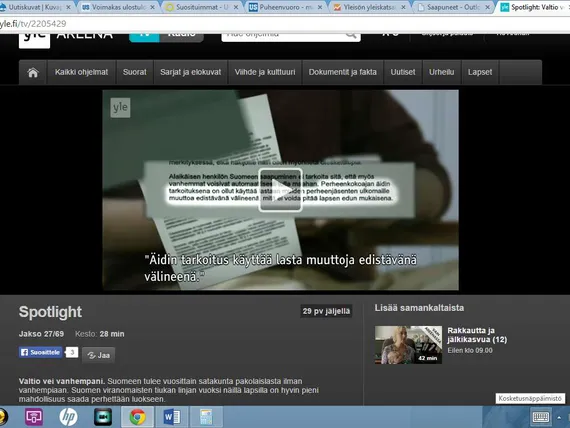
Task: Switch to Saapuneet Outlook browser tab
Action: tap(453, 7)
